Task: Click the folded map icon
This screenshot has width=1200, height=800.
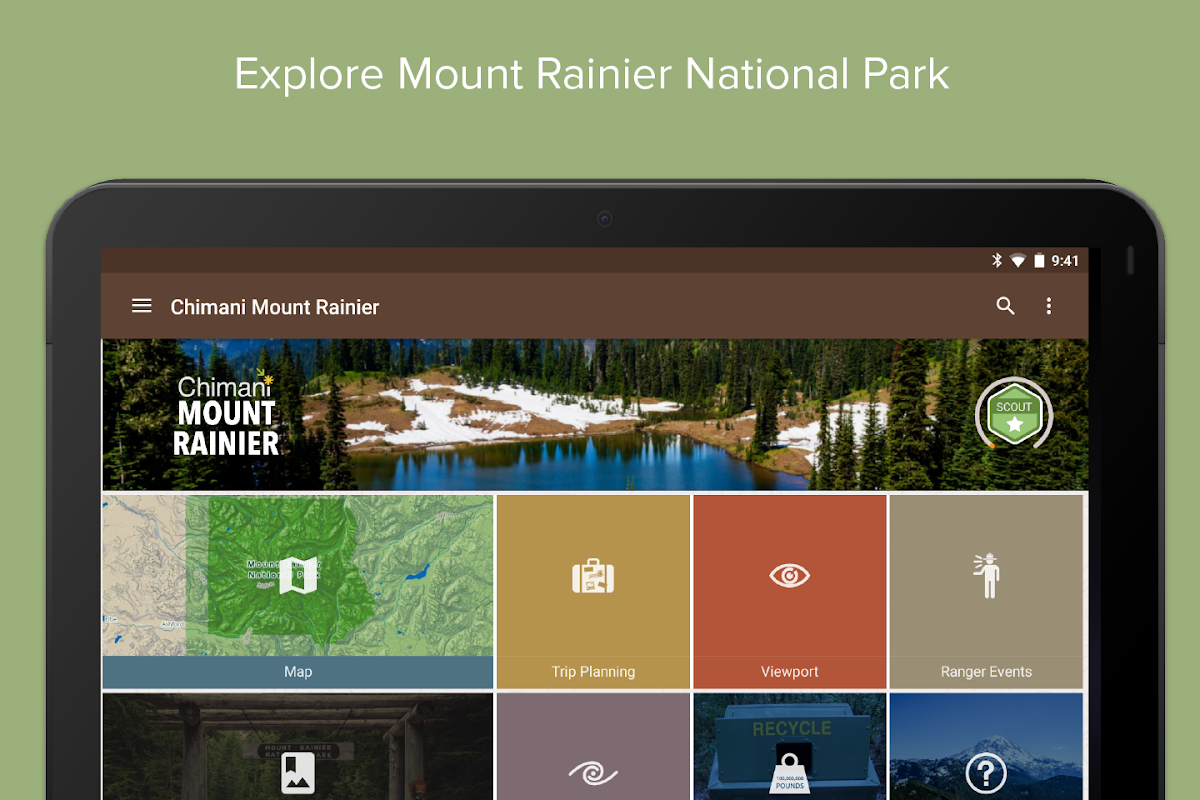Action: pyautogui.click(x=298, y=576)
